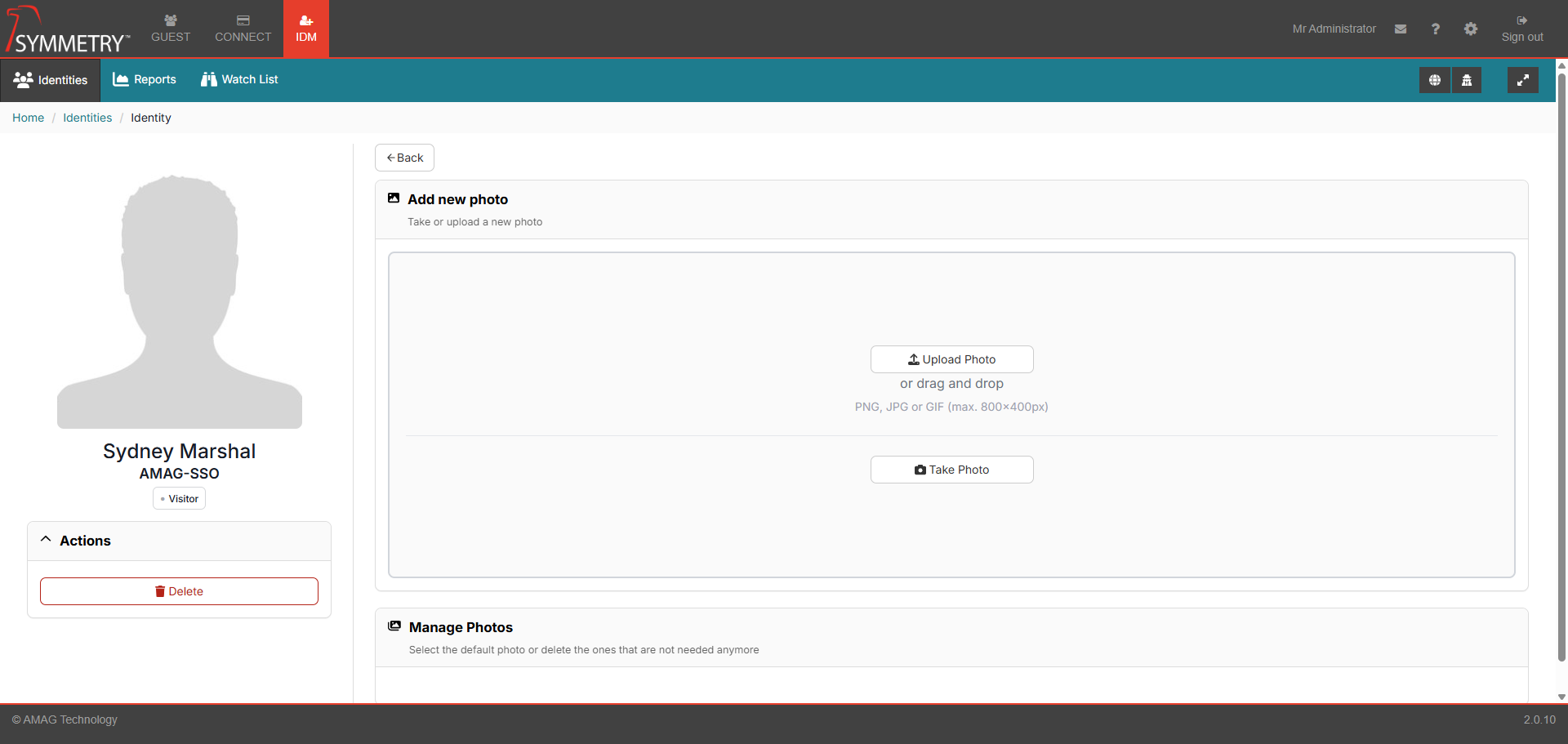Screen dimensions: 1568x744
Task: Open the help question mark icon
Action: click(1435, 29)
